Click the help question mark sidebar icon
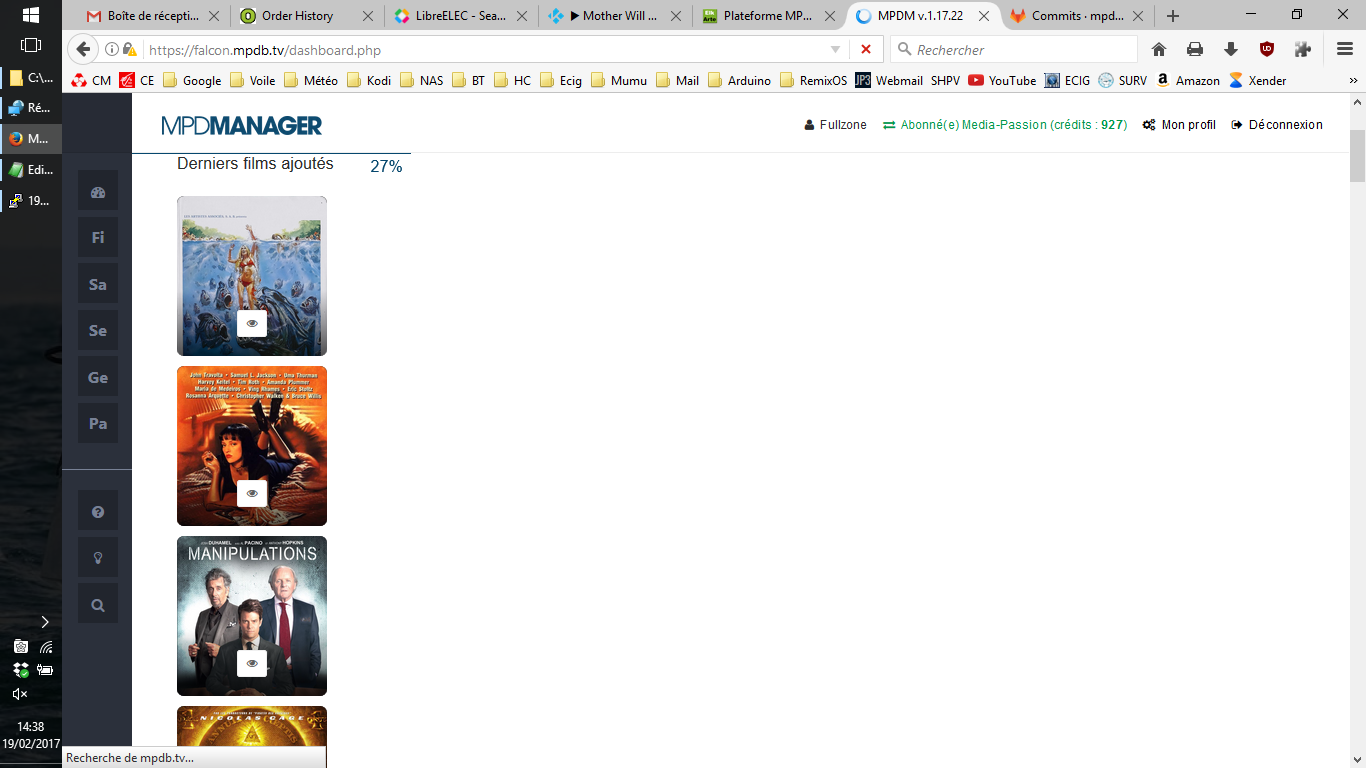The image size is (1366, 768). click(98, 512)
